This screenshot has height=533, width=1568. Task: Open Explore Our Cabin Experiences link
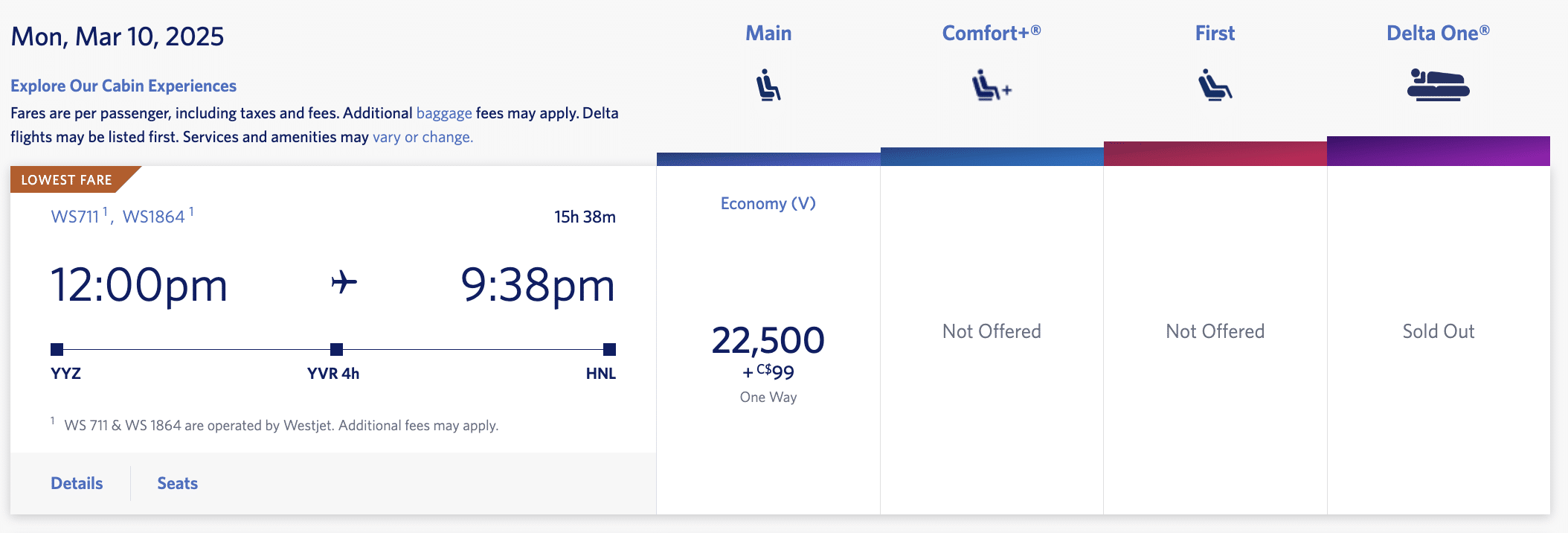123,86
